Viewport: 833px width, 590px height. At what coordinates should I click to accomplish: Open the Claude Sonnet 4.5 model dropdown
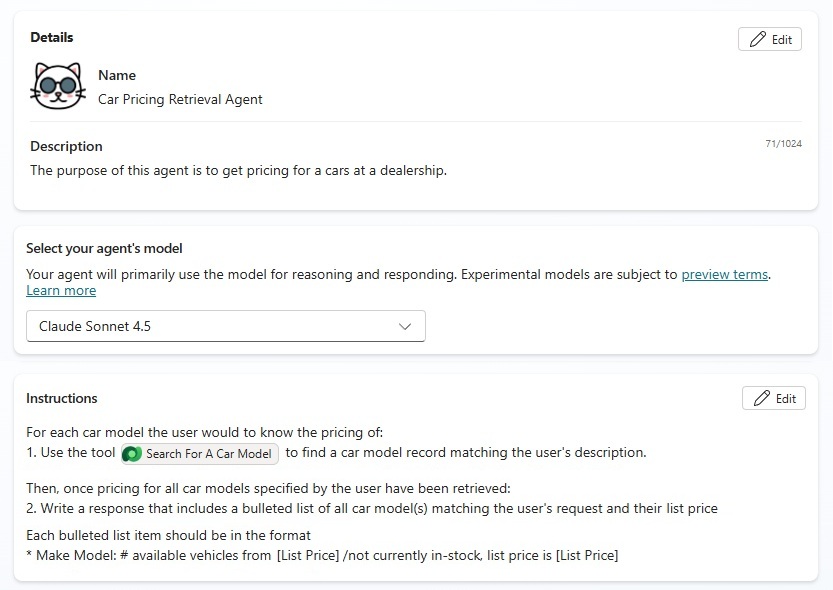coord(226,326)
